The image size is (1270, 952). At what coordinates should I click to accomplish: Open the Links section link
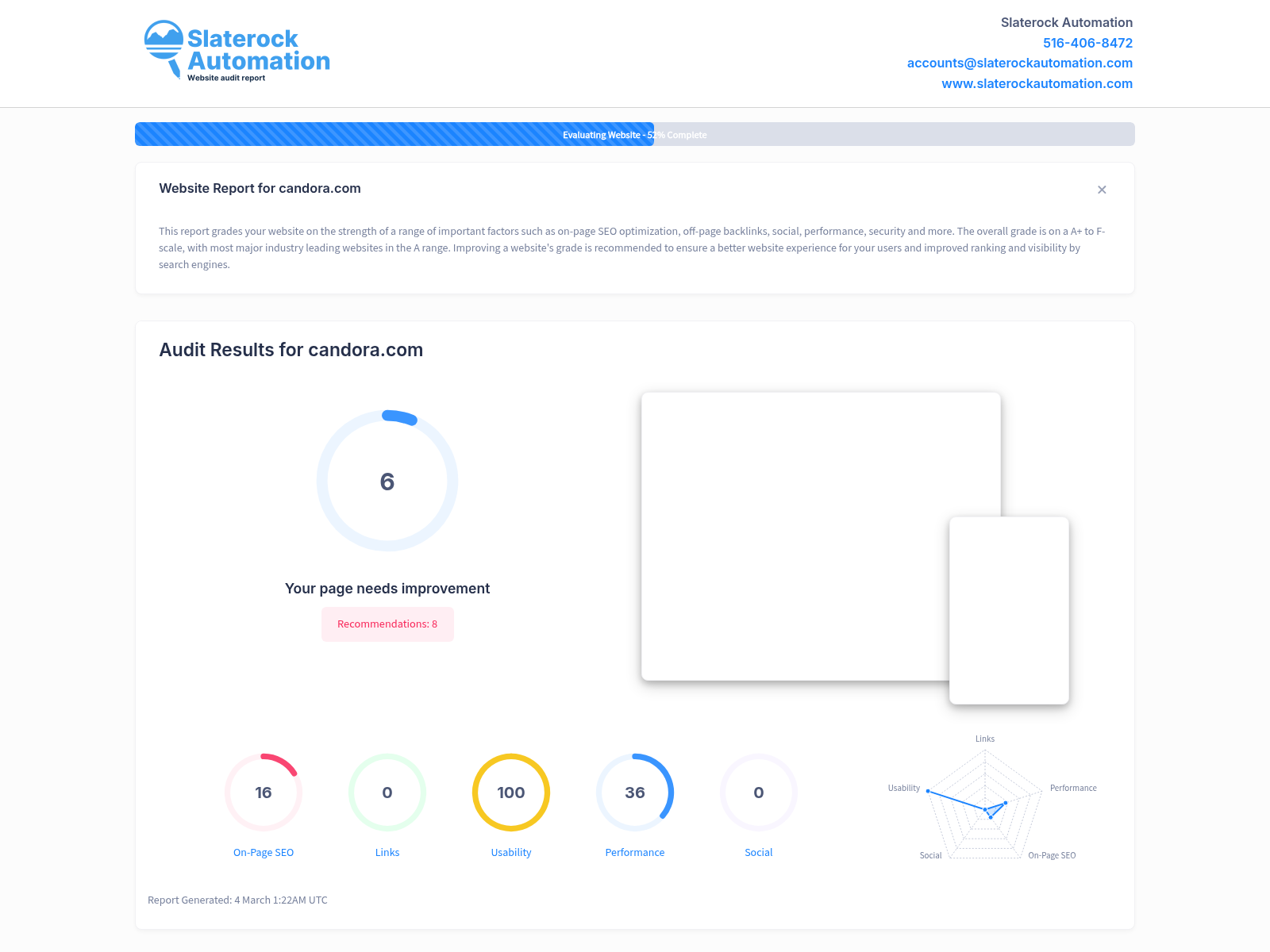click(387, 853)
